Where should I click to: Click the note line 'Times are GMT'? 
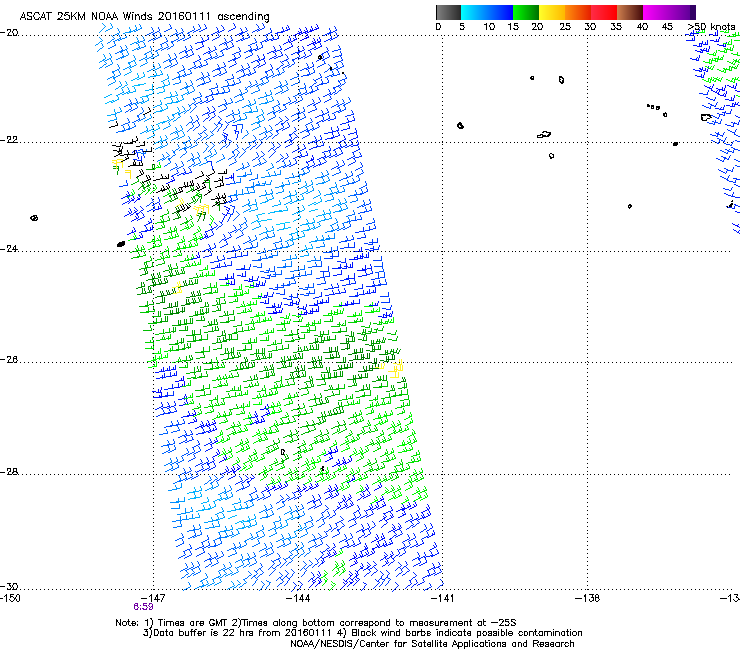(x=192, y=623)
